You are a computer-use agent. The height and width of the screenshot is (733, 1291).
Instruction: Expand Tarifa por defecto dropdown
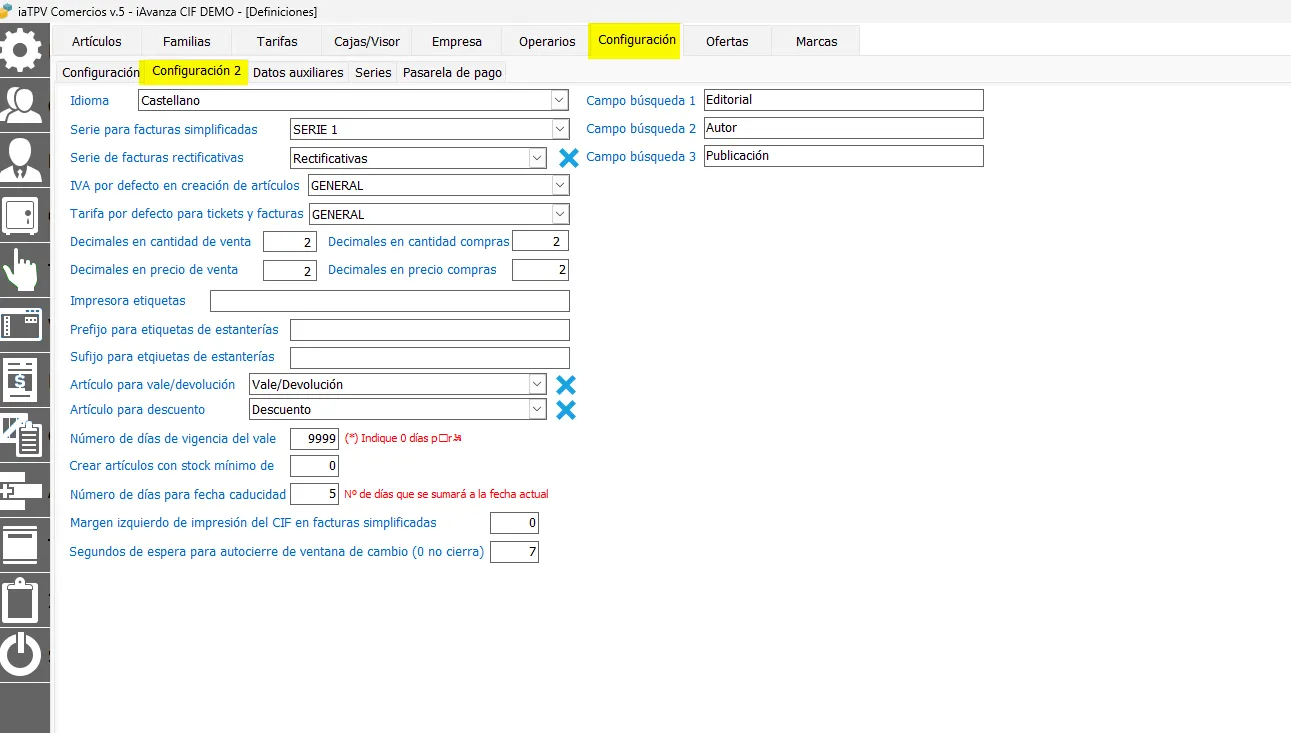point(560,214)
